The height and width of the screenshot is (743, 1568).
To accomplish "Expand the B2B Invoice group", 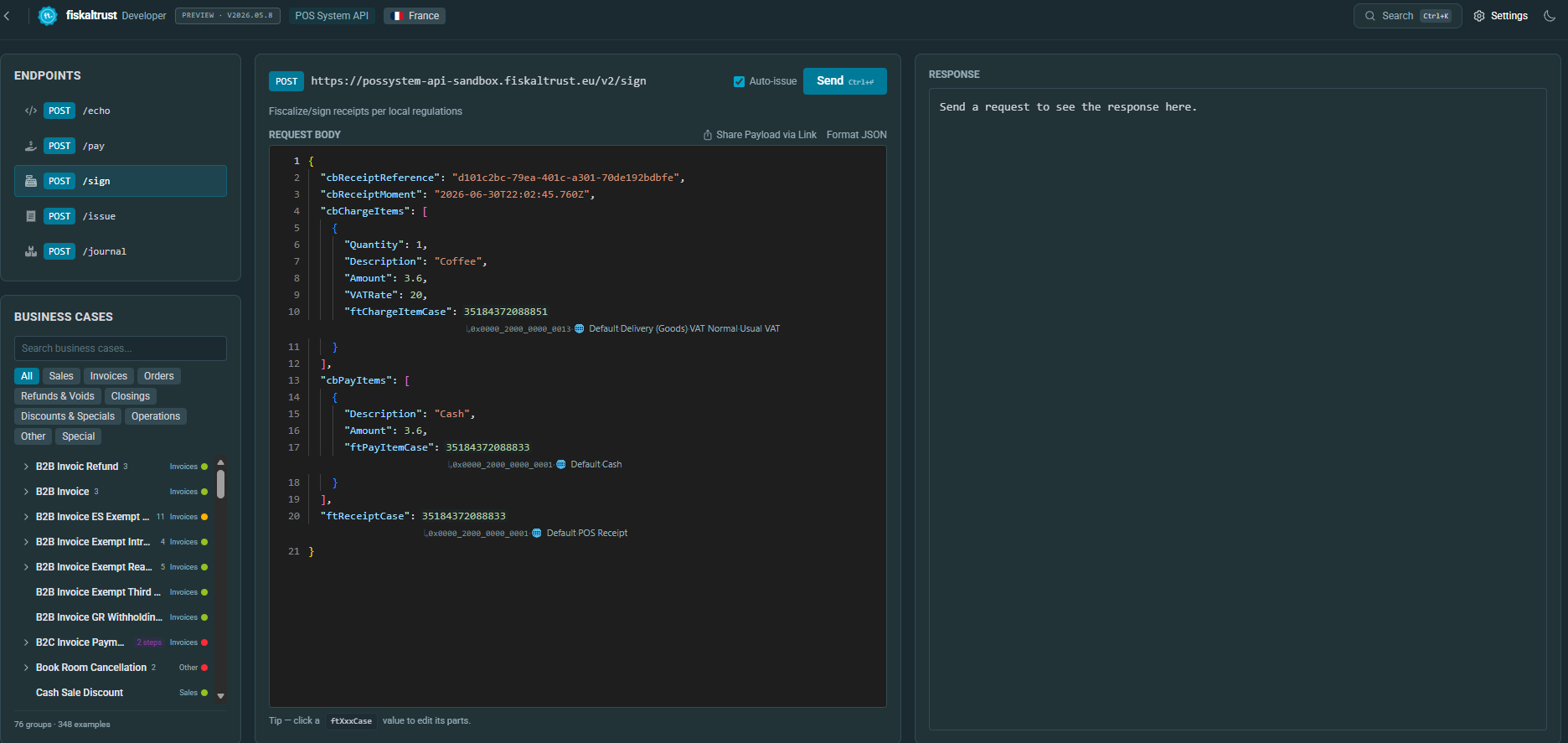I will [x=26, y=492].
